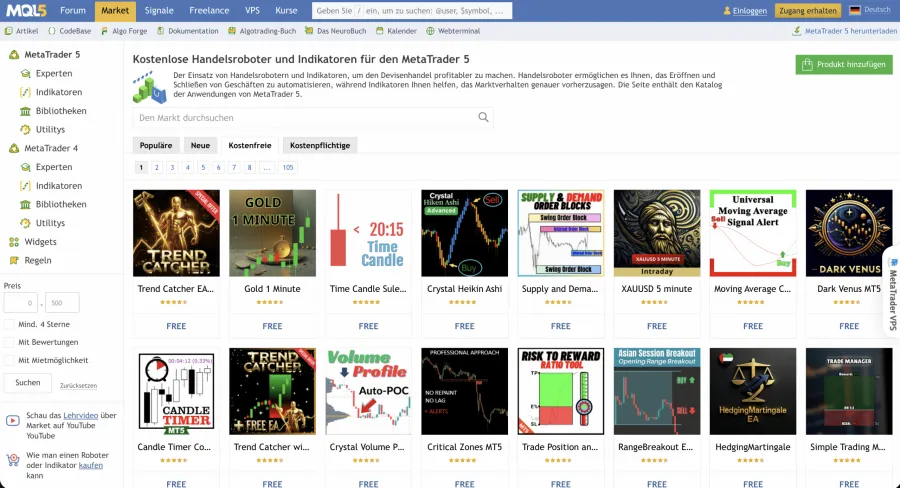Open the Signale menu item
The width and height of the screenshot is (900, 488).
(x=159, y=10)
